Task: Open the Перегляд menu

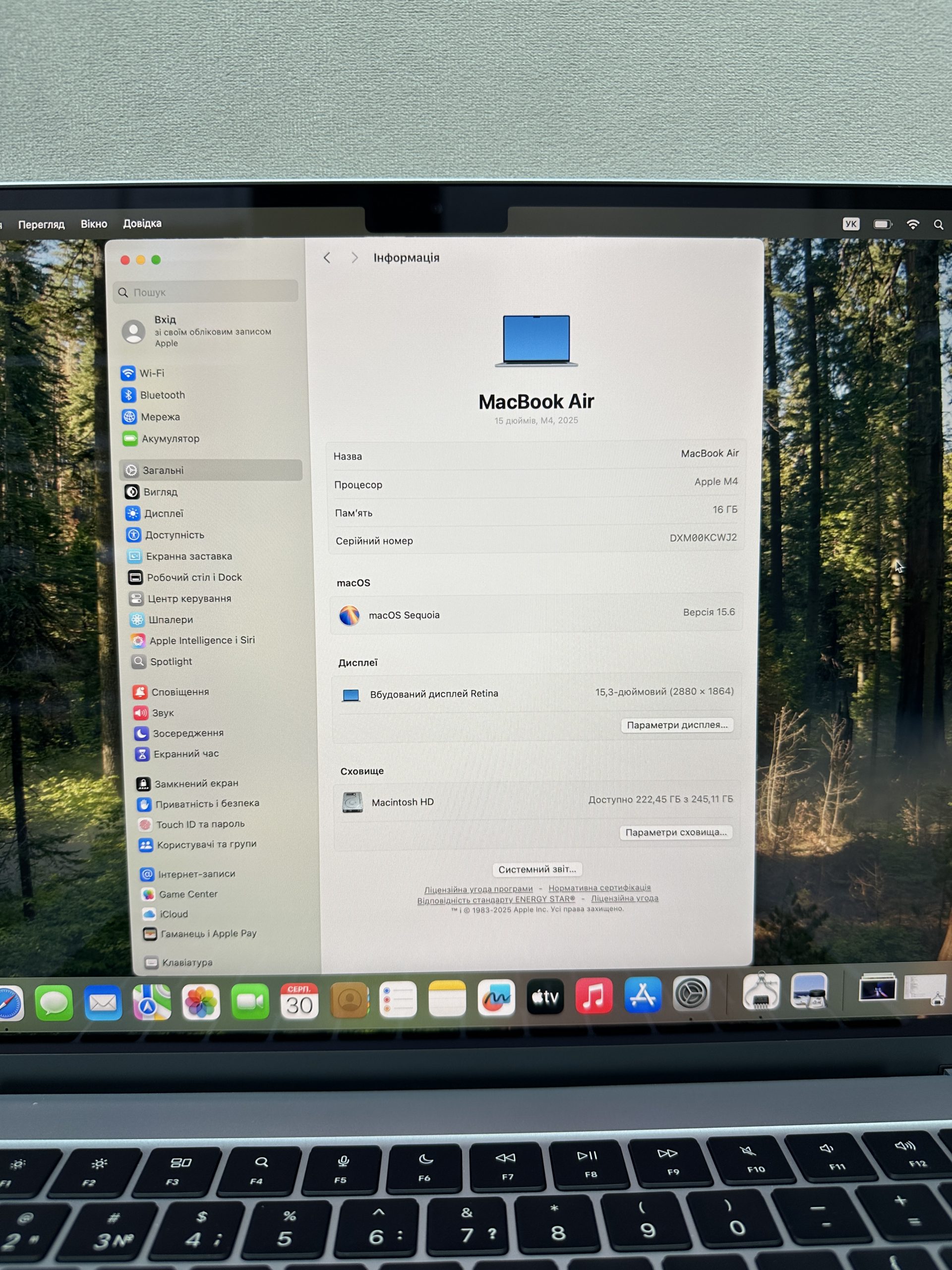Action: point(41,225)
